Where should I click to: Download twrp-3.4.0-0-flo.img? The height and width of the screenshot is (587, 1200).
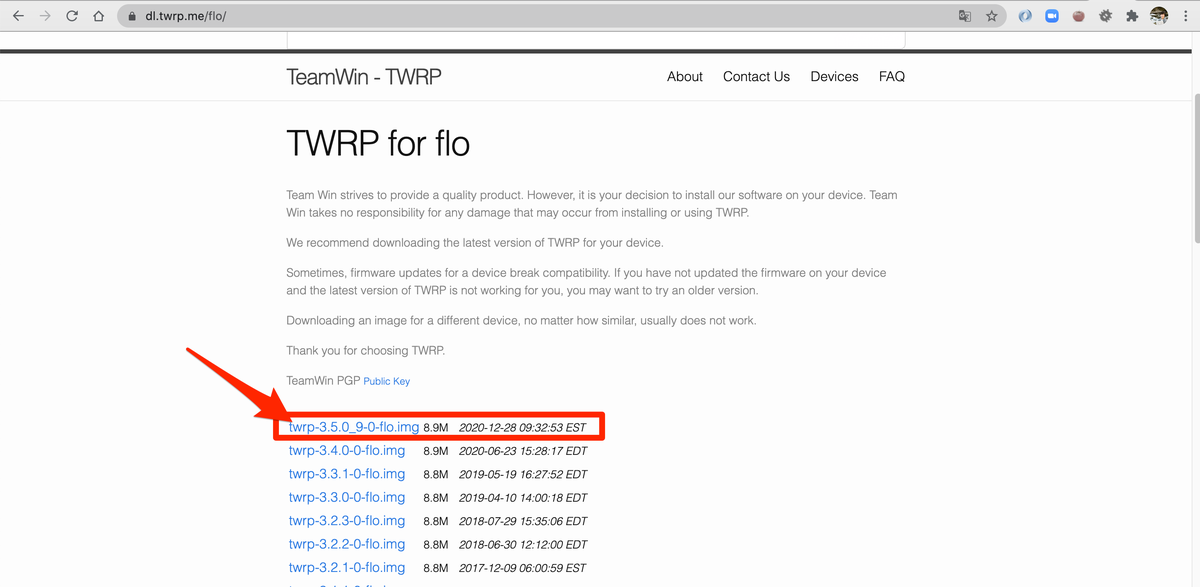pos(347,451)
